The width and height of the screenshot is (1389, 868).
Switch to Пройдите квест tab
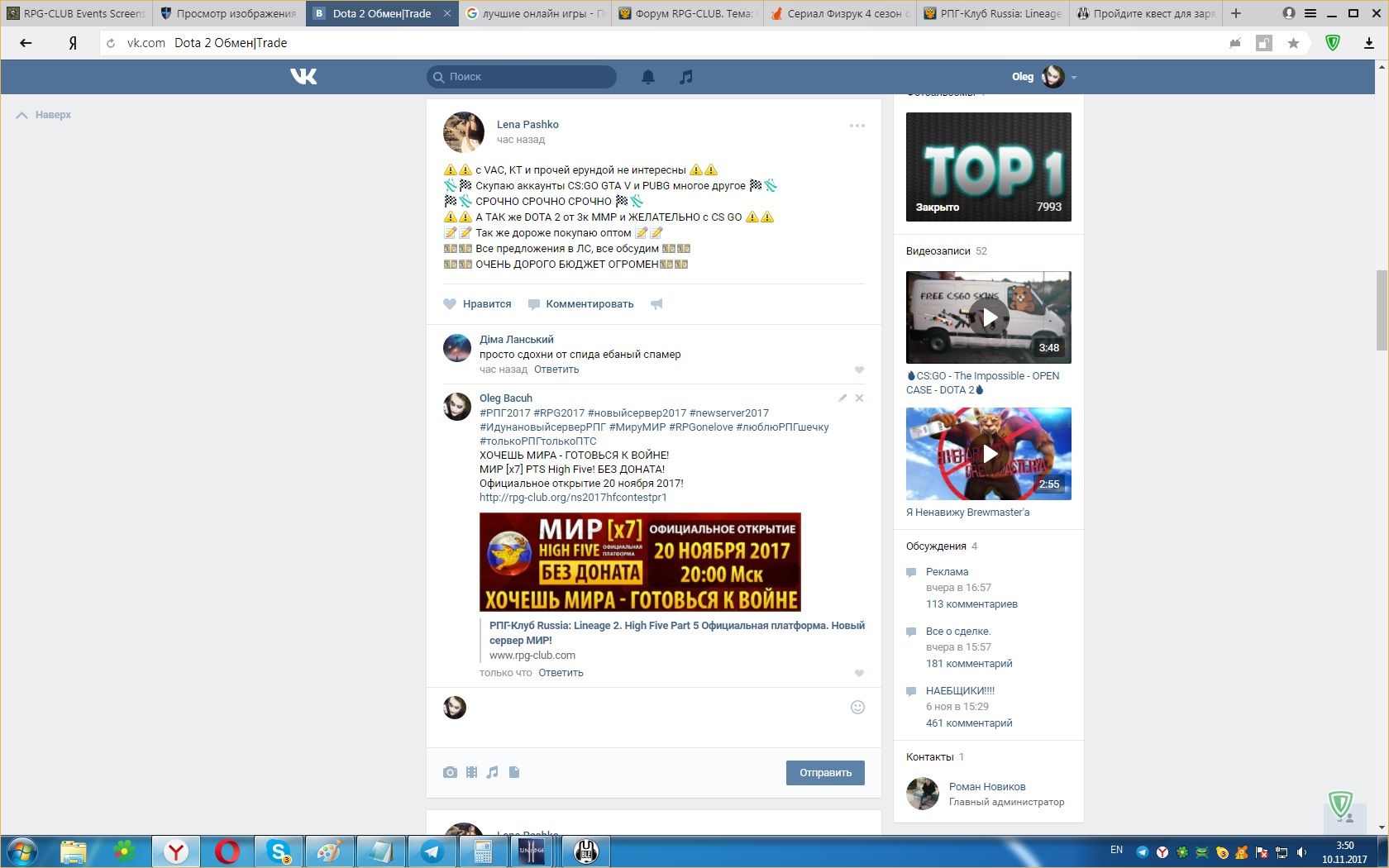[x=1146, y=13]
